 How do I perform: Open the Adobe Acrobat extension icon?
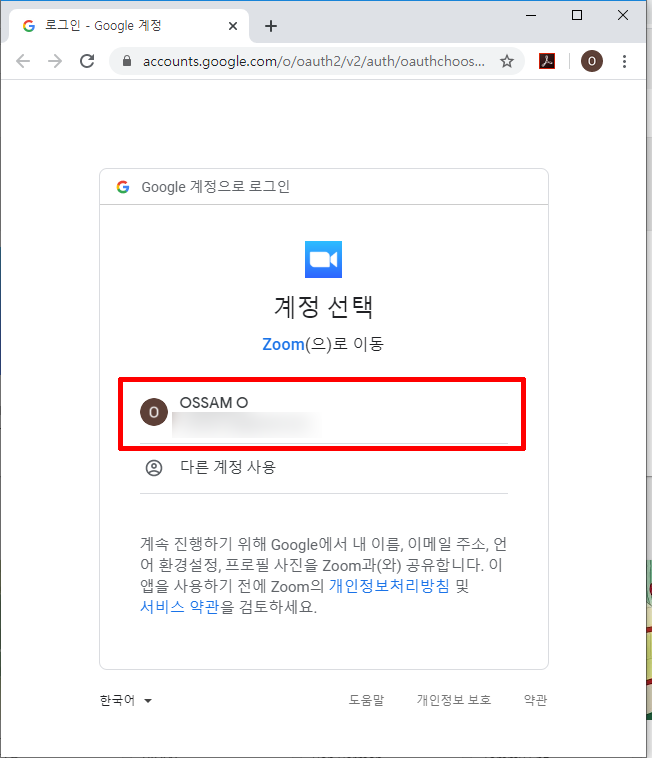(547, 61)
